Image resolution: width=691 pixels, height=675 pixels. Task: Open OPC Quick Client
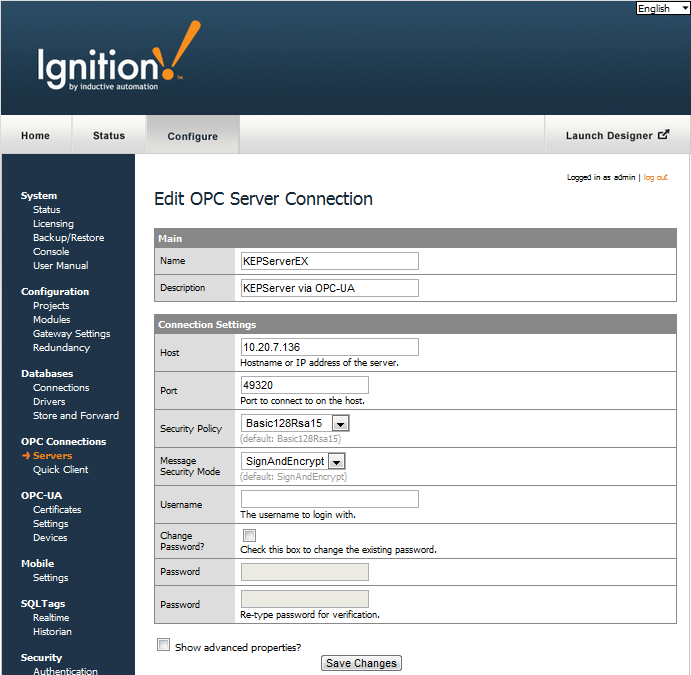pos(60,470)
